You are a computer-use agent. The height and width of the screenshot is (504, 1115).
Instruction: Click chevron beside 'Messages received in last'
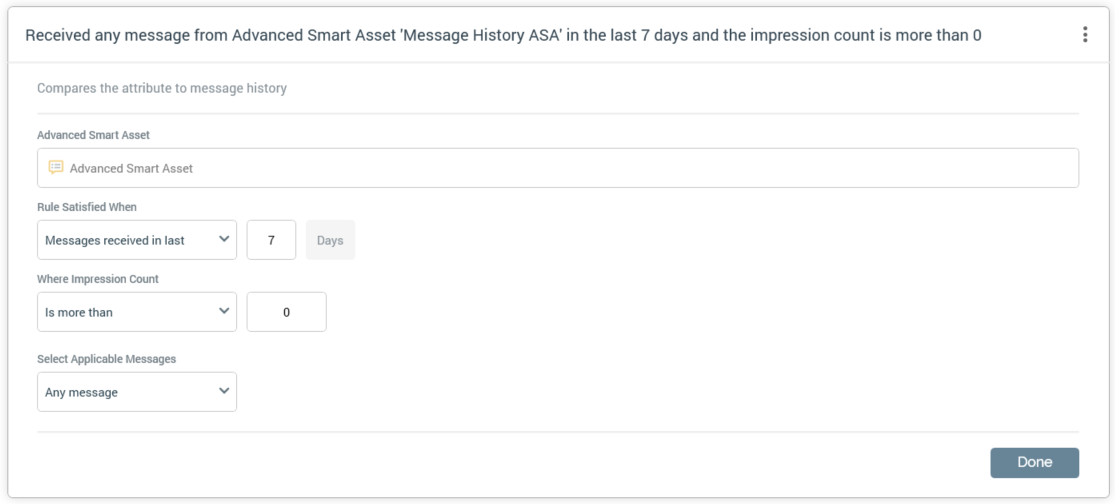223,240
